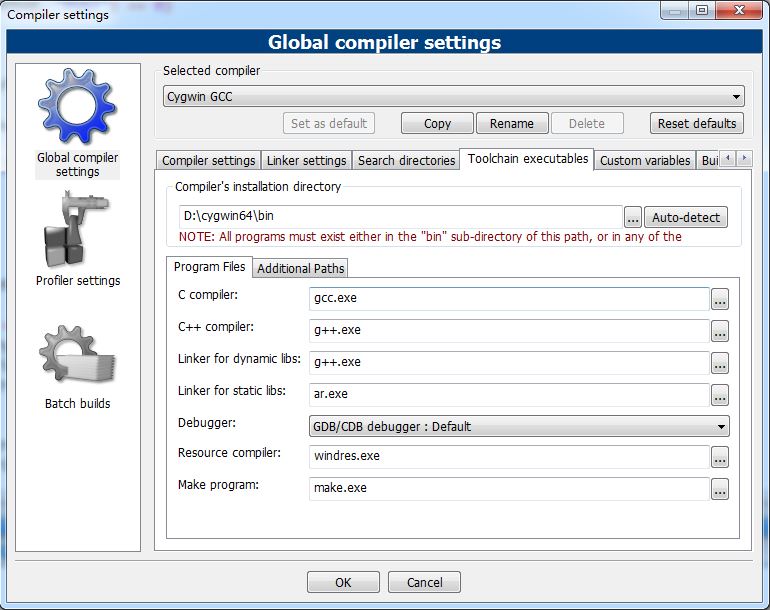770x610 pixels.
Task: Click the Delete compiler button
Action: coord(587,123)
